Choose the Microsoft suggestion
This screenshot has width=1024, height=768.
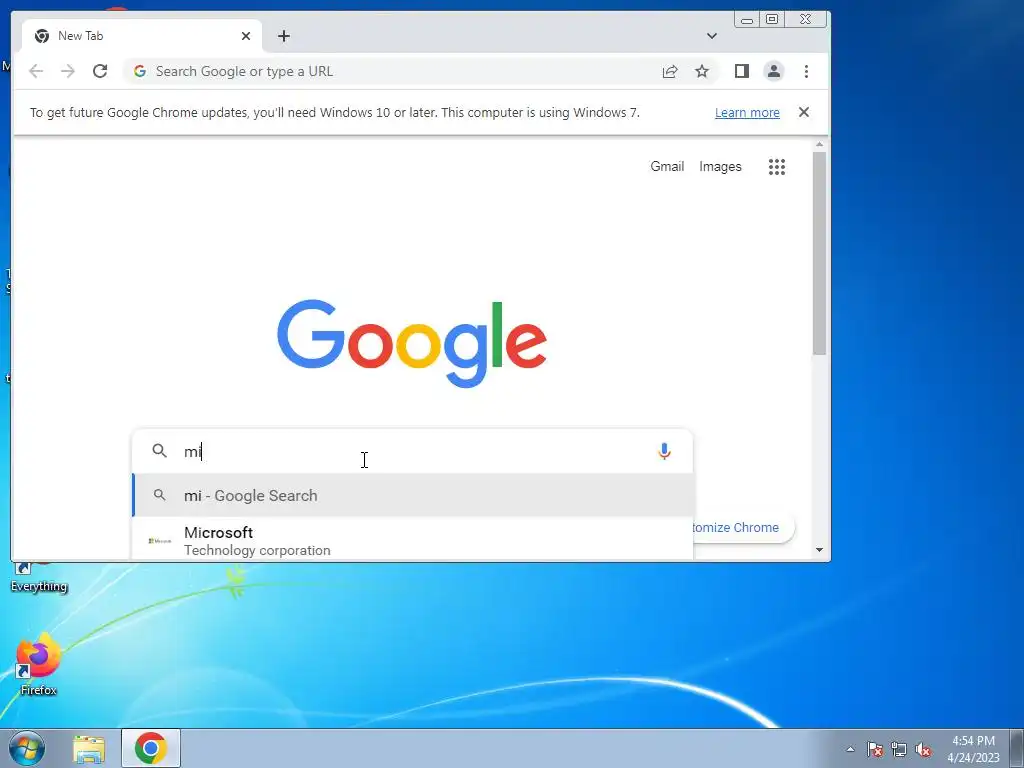pyautogui.click(x=413, y=539)
